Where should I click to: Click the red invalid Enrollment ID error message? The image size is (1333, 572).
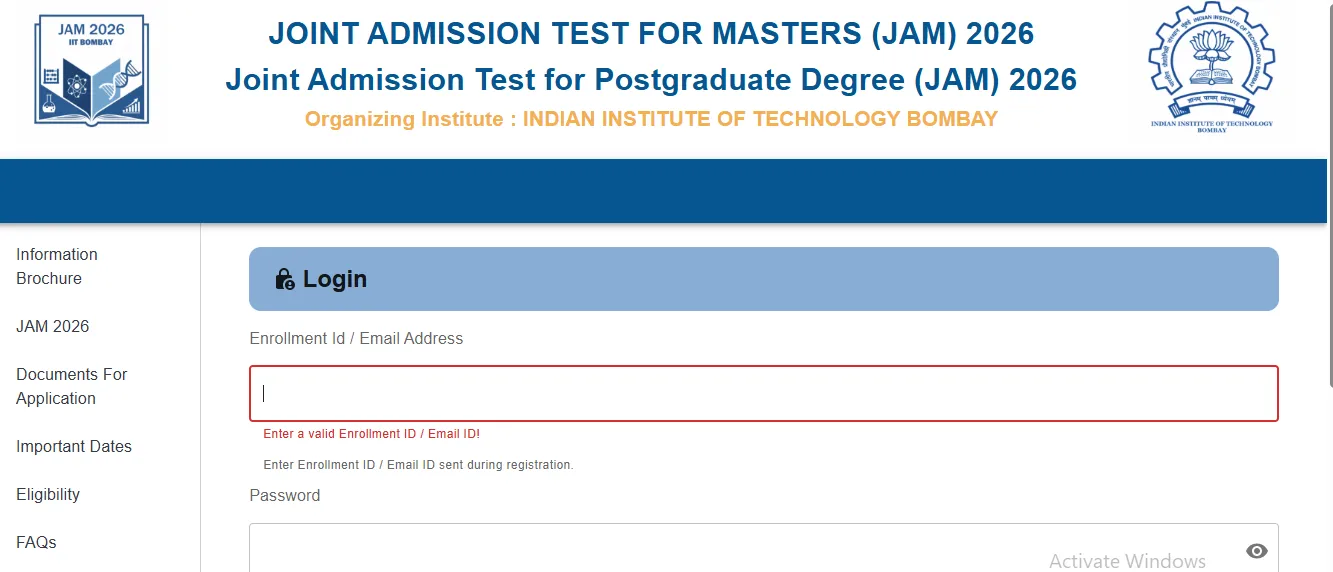click(x=371, y=434)
